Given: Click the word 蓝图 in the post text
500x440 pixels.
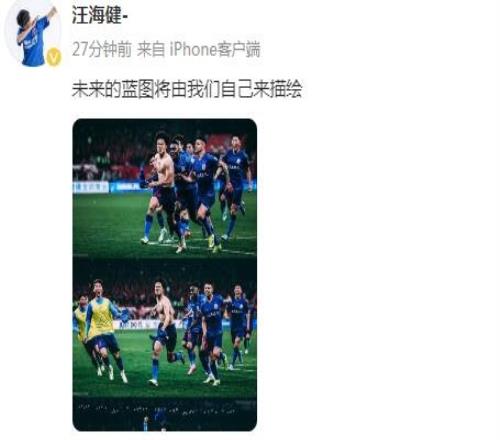Looking at the screenshot, I should pyautogui.click(x=137, y=89).
